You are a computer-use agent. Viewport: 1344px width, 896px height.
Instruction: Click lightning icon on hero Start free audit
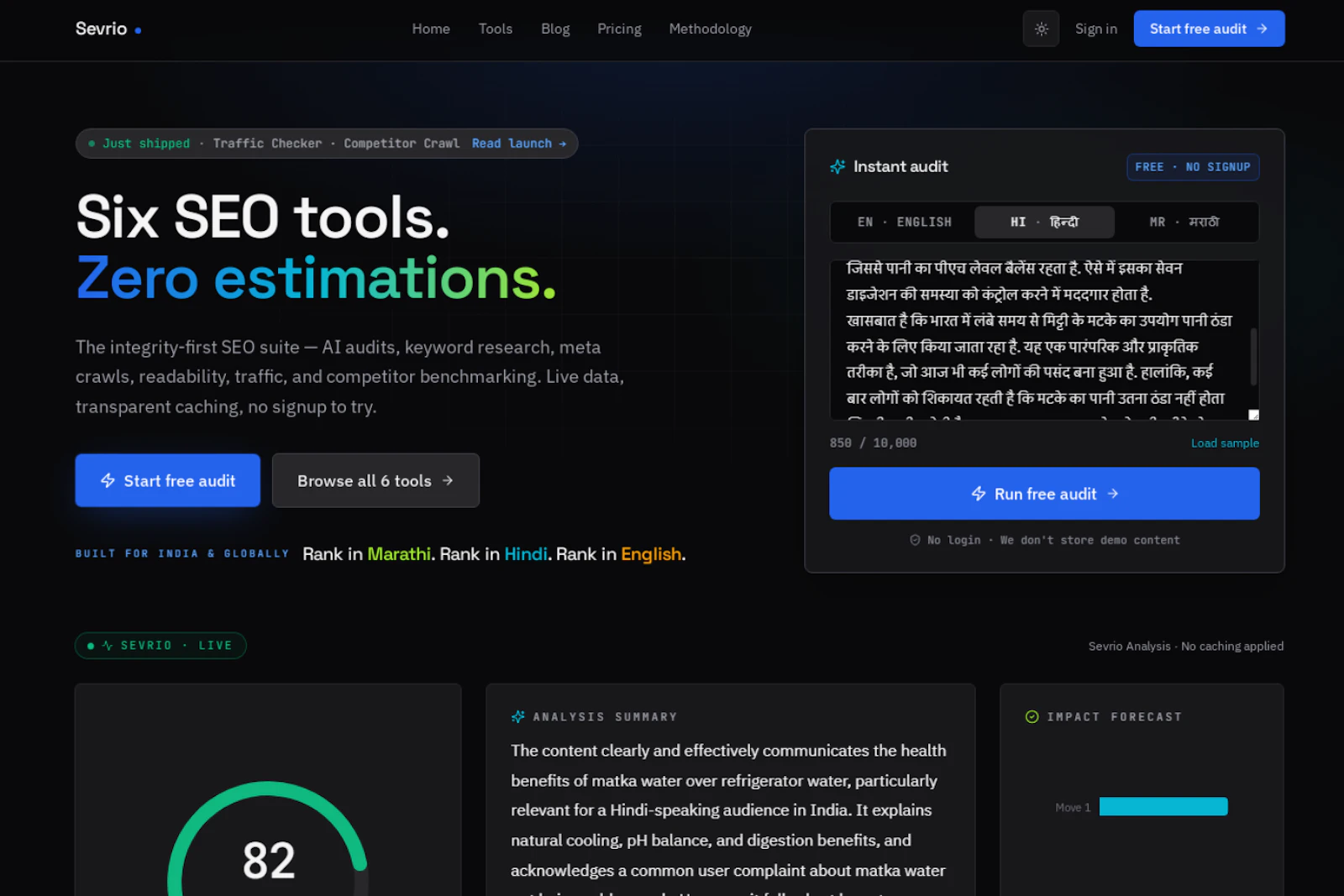pos(108,480)
